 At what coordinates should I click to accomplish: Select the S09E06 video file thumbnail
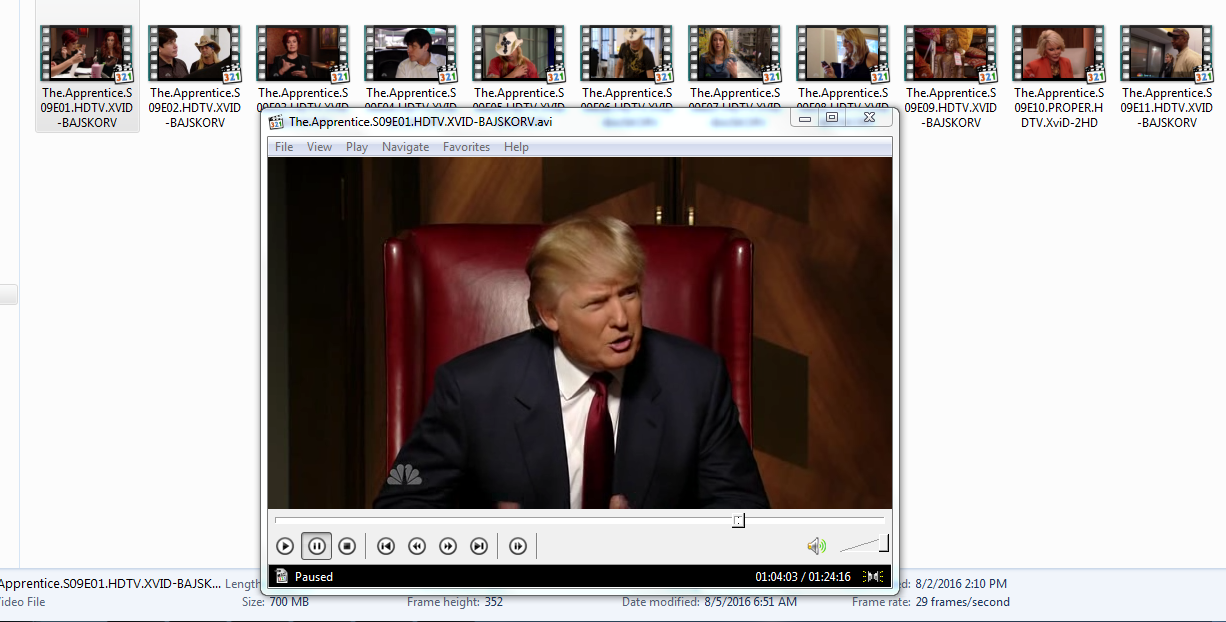[627, 54]
